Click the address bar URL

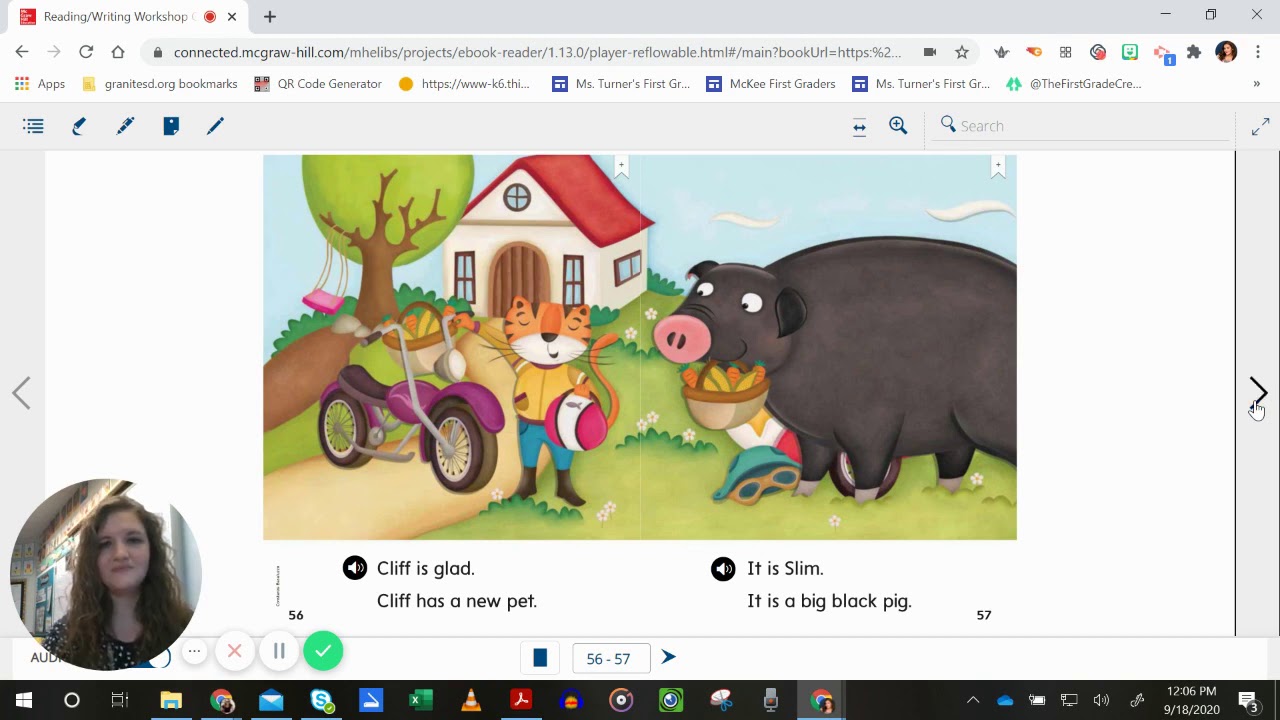click(x=537, y=52)
